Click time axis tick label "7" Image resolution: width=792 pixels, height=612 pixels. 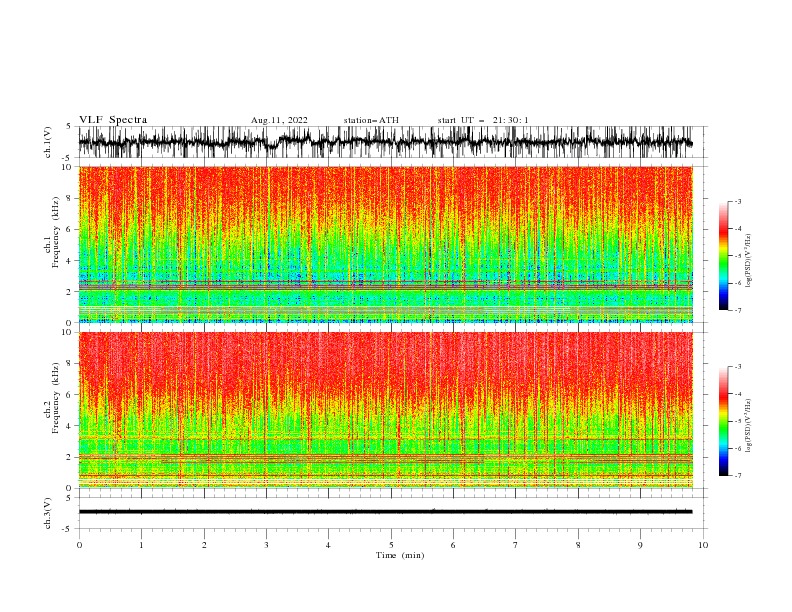(x=516, y=545)
